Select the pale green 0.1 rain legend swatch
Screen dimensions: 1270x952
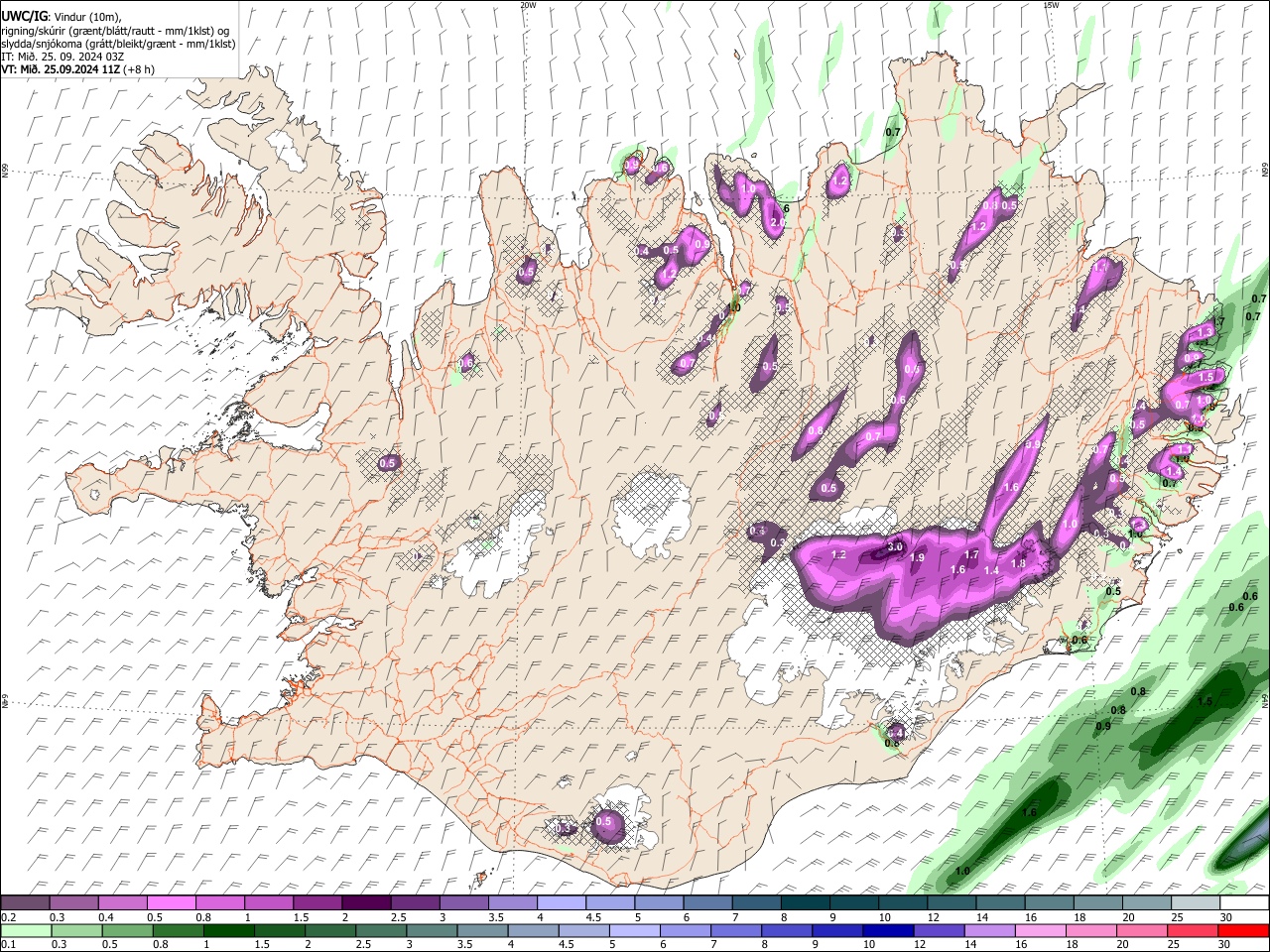26,930
